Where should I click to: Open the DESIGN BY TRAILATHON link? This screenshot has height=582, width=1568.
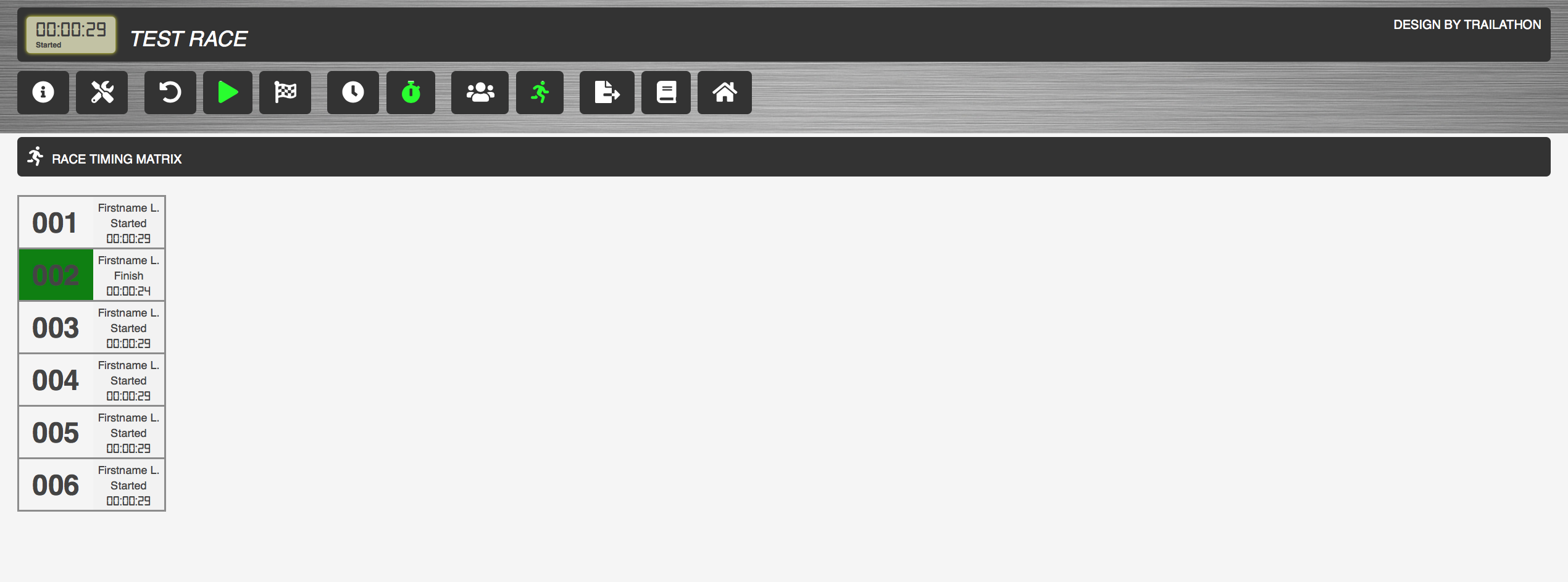point(1467,25)
